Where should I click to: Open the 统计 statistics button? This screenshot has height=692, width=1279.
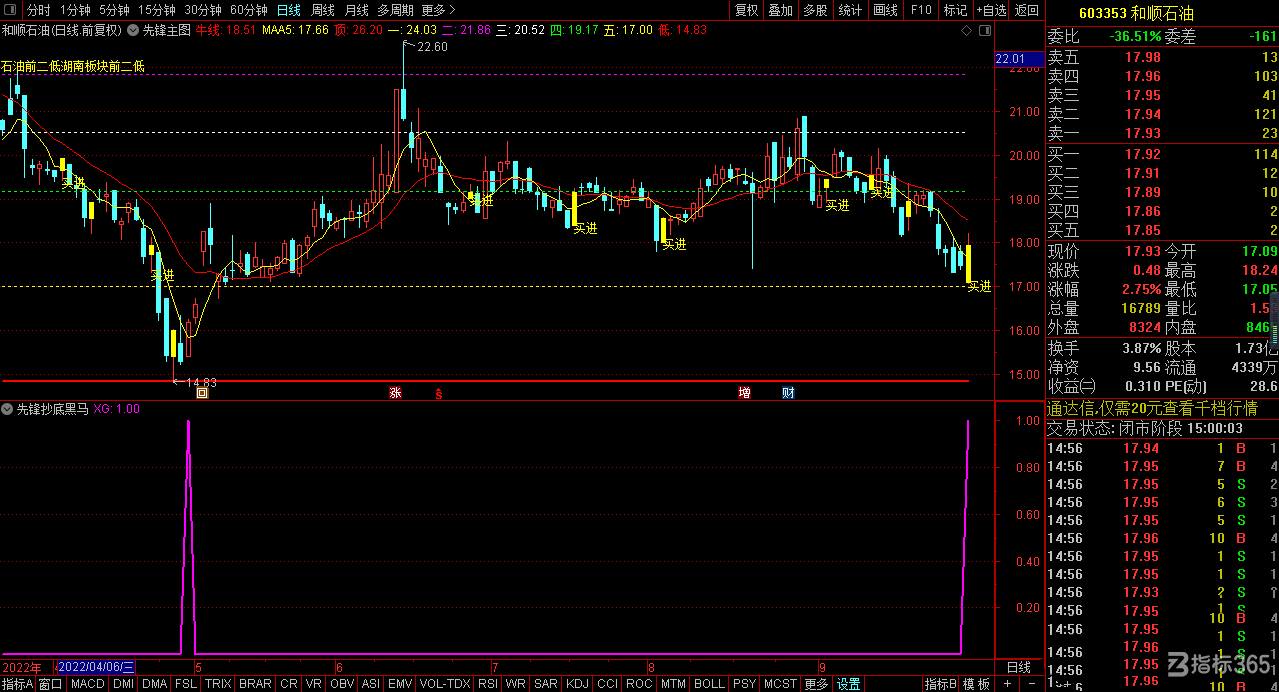pos(851,10)
